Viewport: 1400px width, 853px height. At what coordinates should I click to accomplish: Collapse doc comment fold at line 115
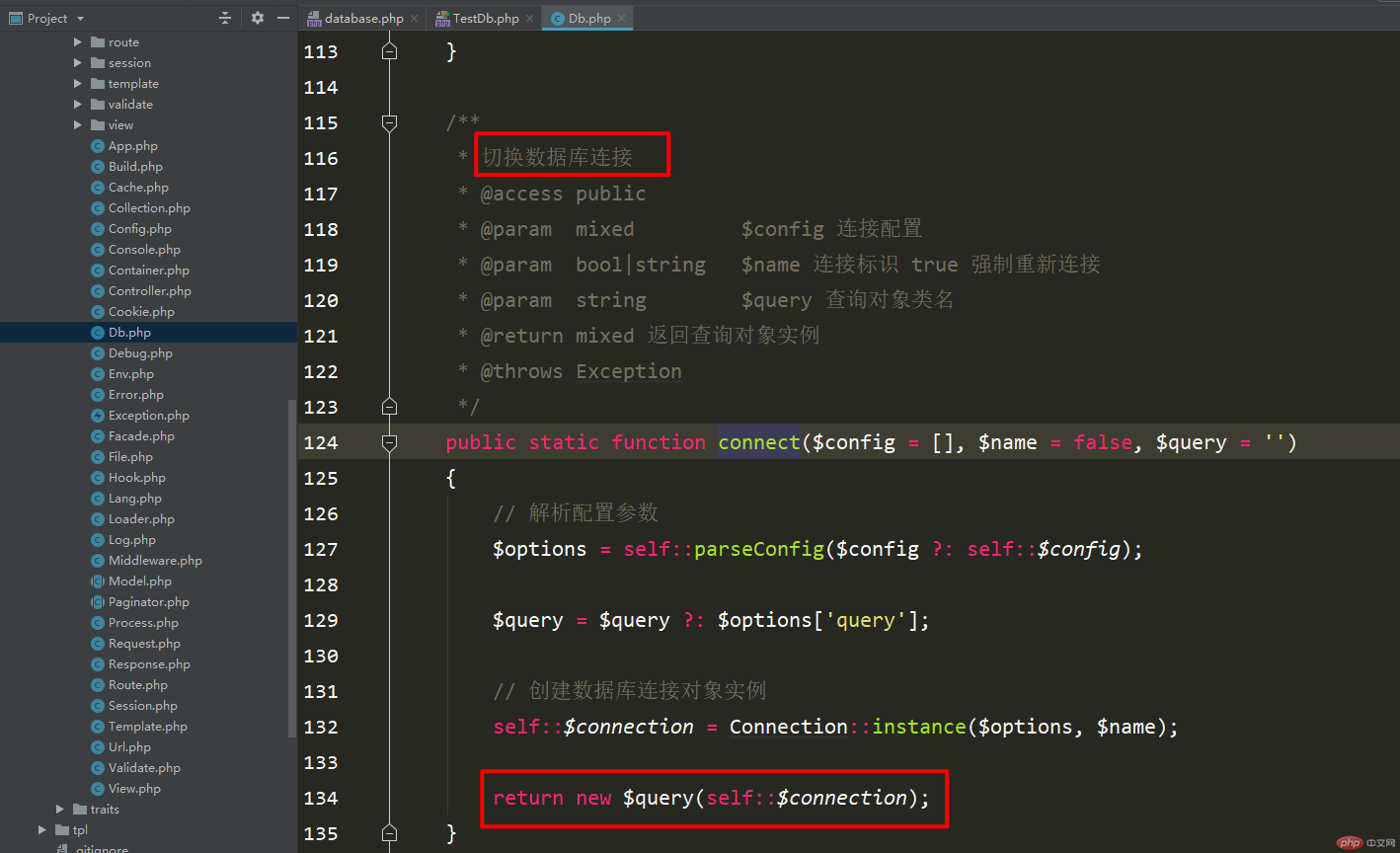tap(389, 122)
